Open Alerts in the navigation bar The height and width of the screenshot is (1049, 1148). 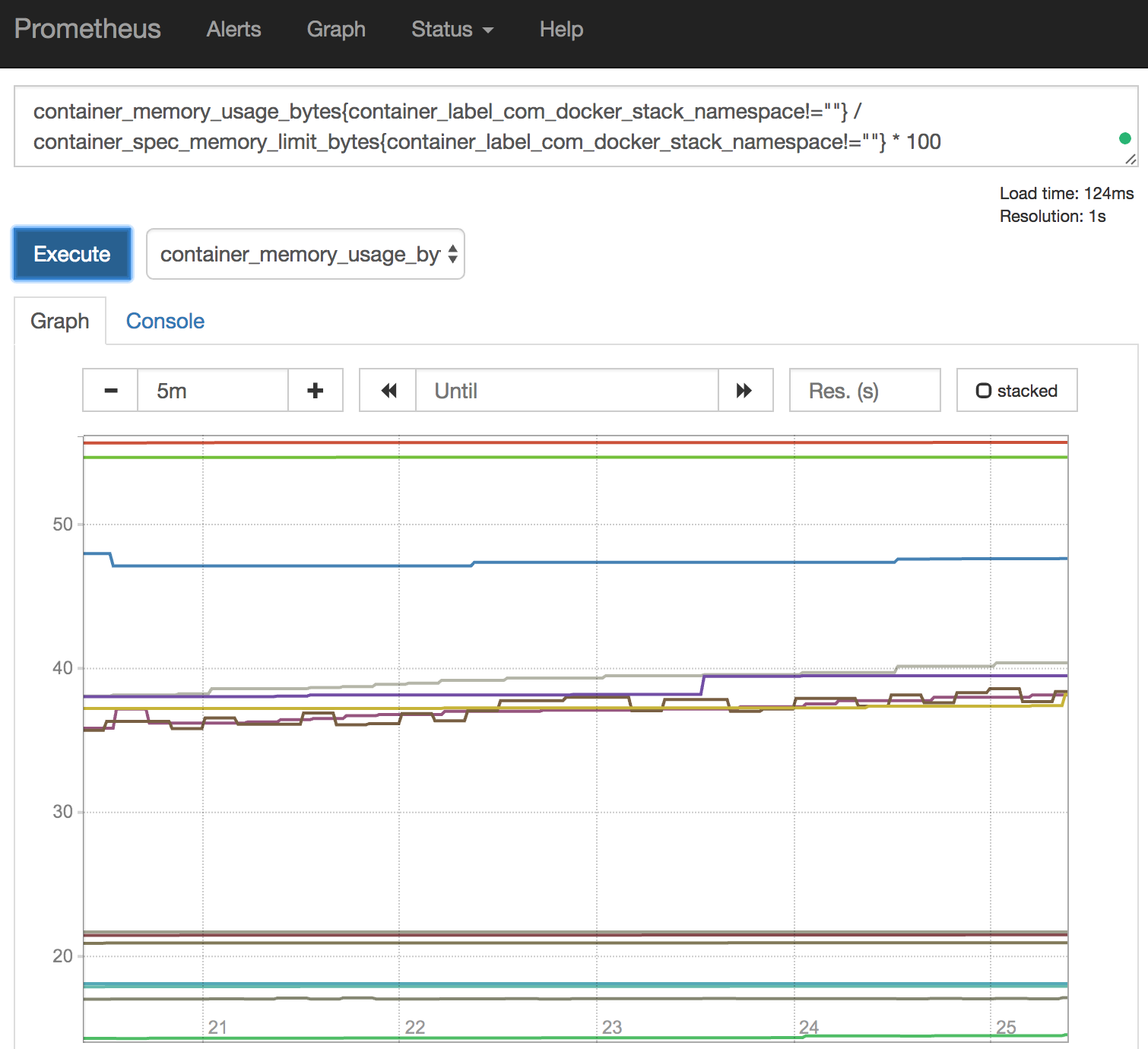tap(233, 30)
